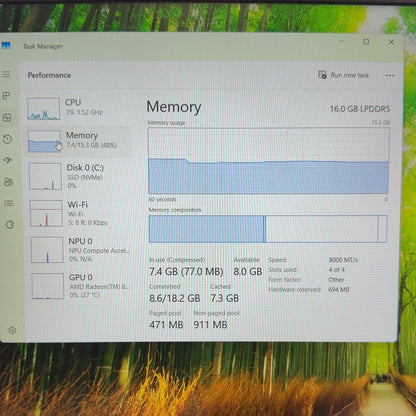Click the CPU usage mini graph
The width and height of the screenshot is (416, 416).
(x=43, y=109)
